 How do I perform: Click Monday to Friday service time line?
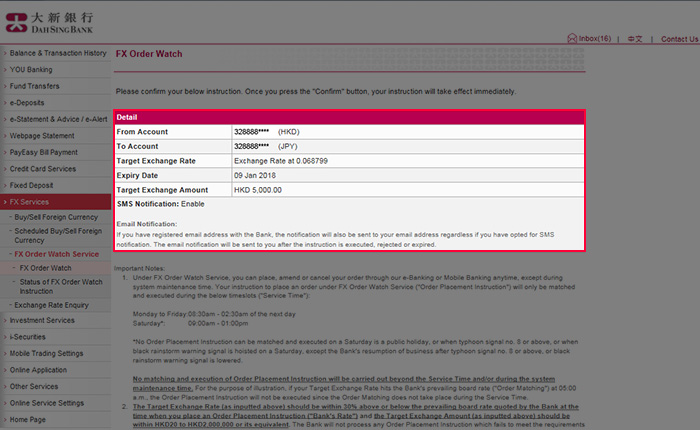tap(214, 314)
